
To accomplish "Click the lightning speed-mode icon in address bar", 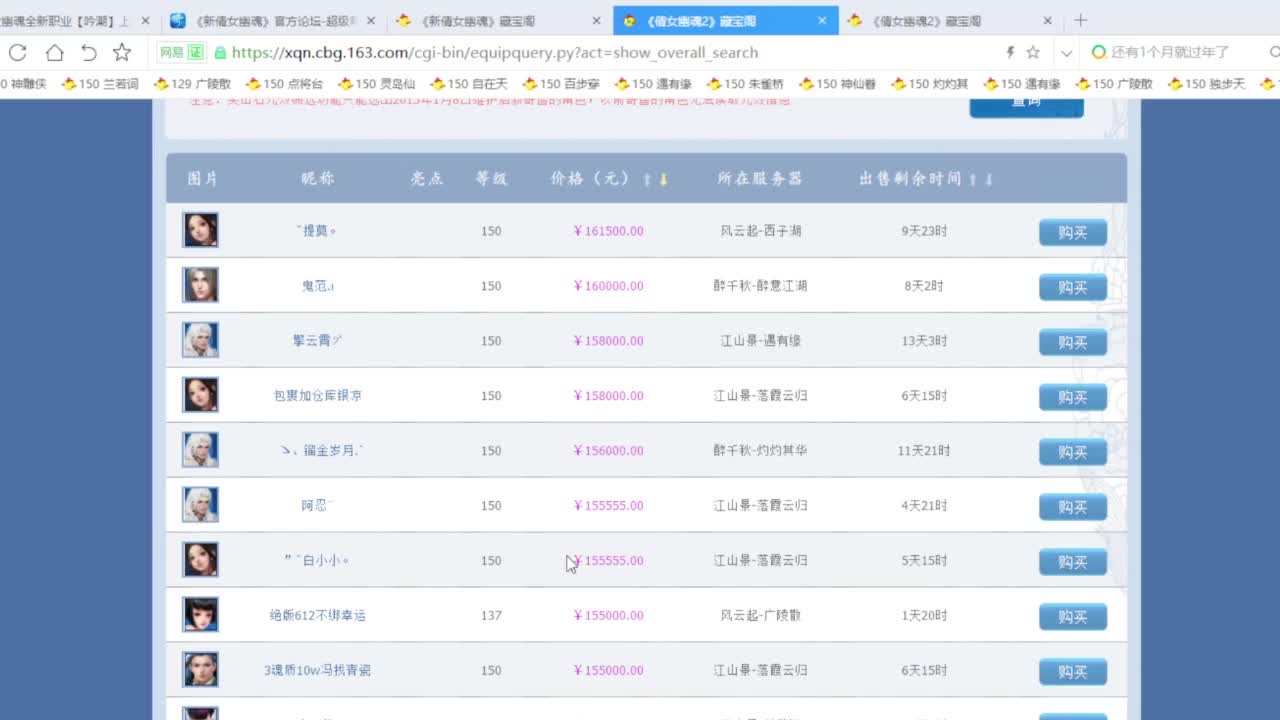I will coord(1010,53).
